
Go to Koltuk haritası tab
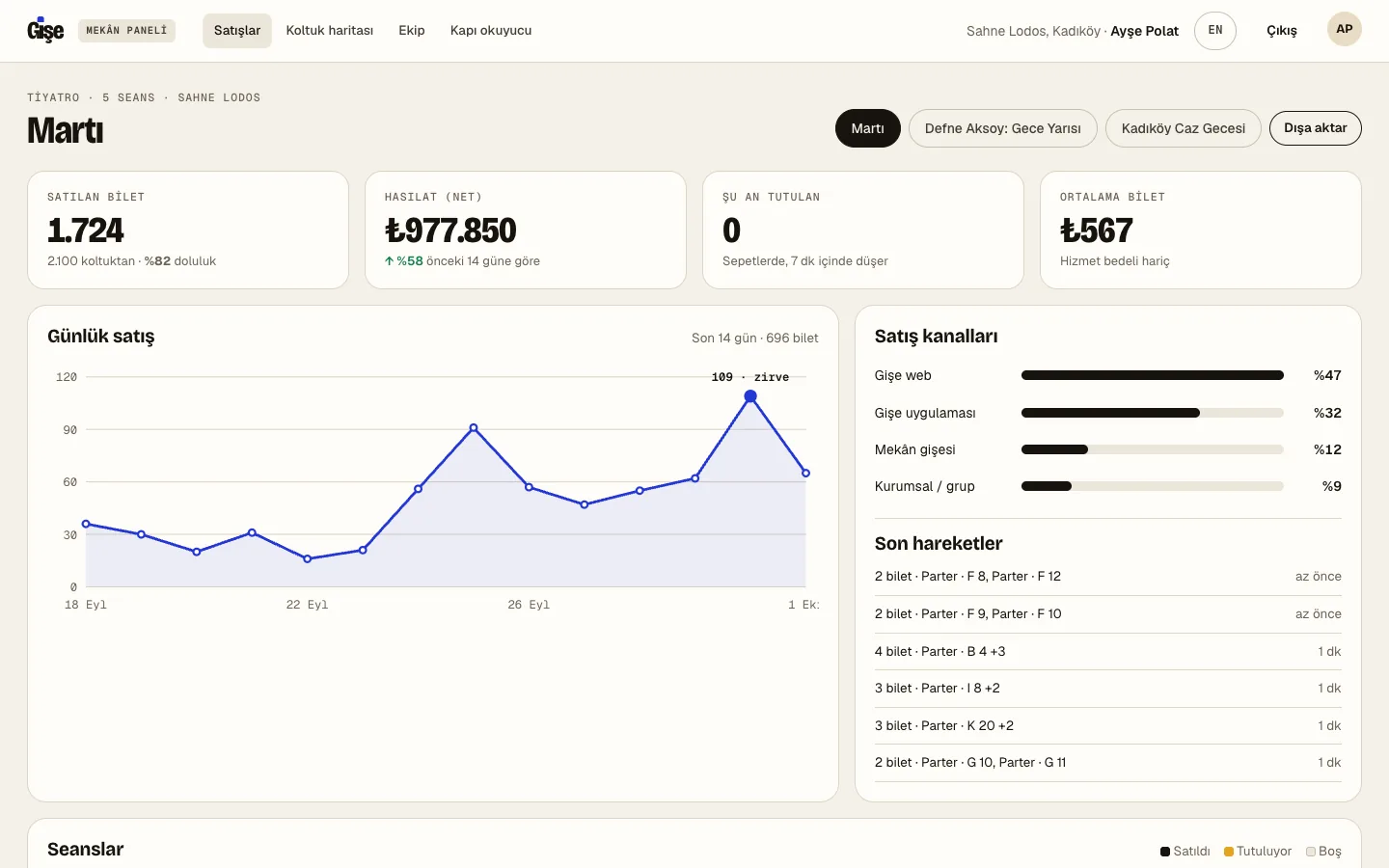[x=330, y=31]
